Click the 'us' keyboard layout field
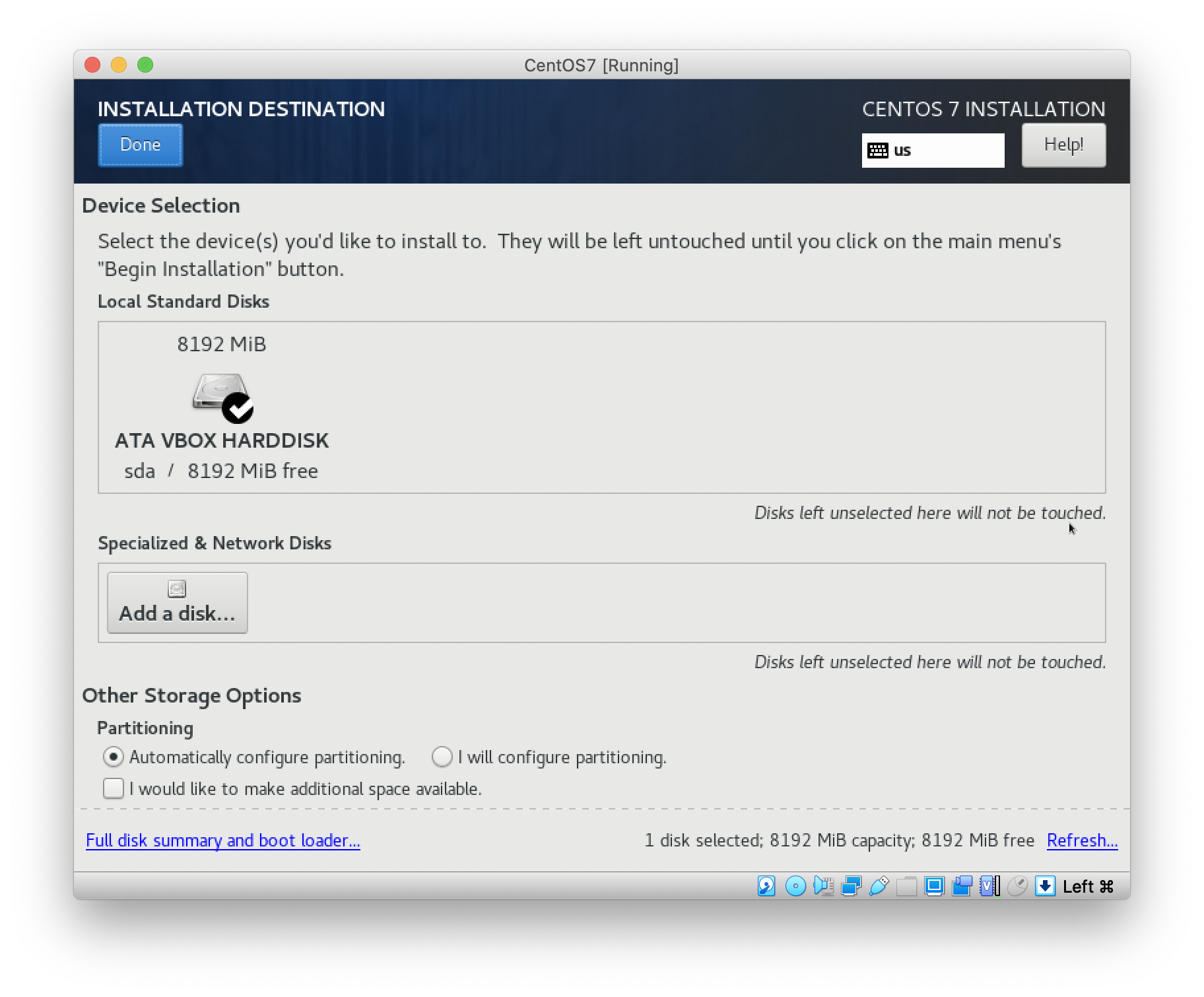Screen dimensions: 1204x997 tap(933, 151)
